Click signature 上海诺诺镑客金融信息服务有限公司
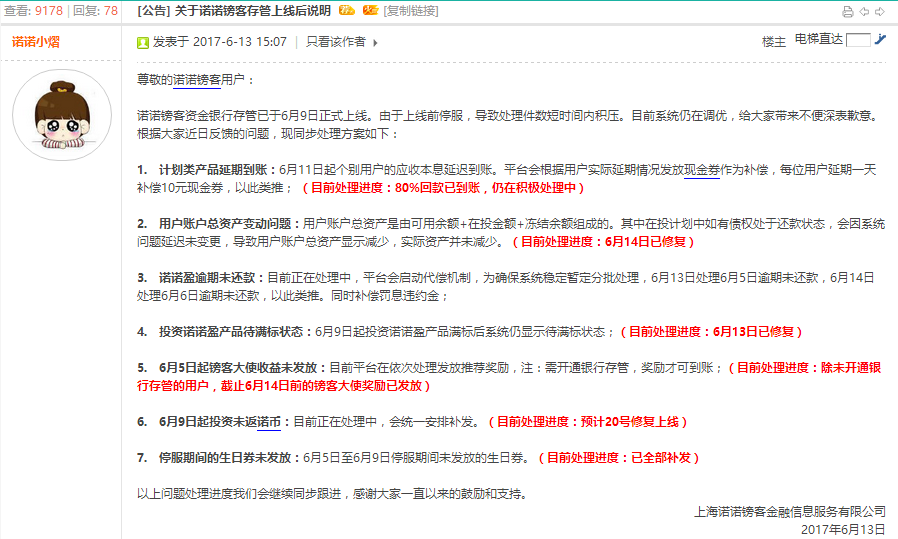 pyautogui.click(x=790, y=512)
